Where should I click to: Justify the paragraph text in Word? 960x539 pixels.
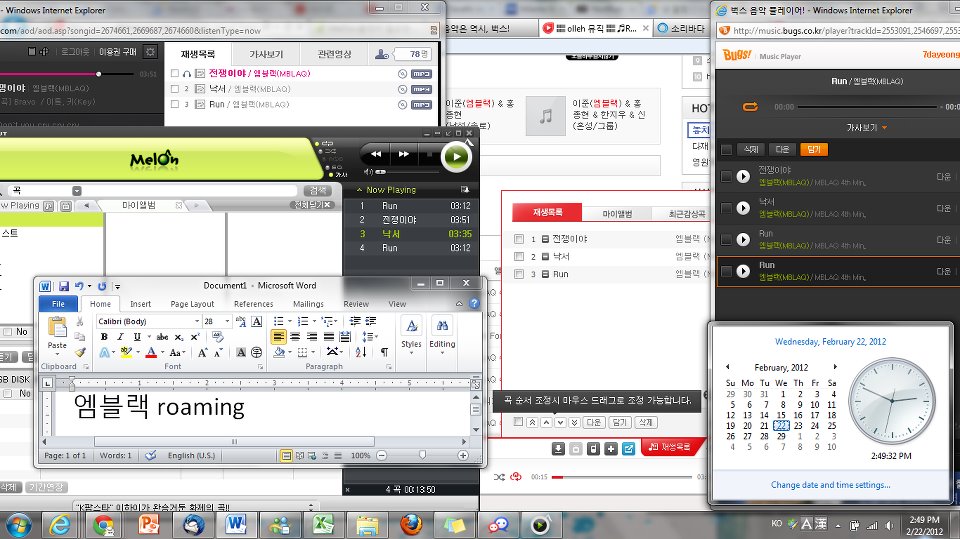pos(329,337)
